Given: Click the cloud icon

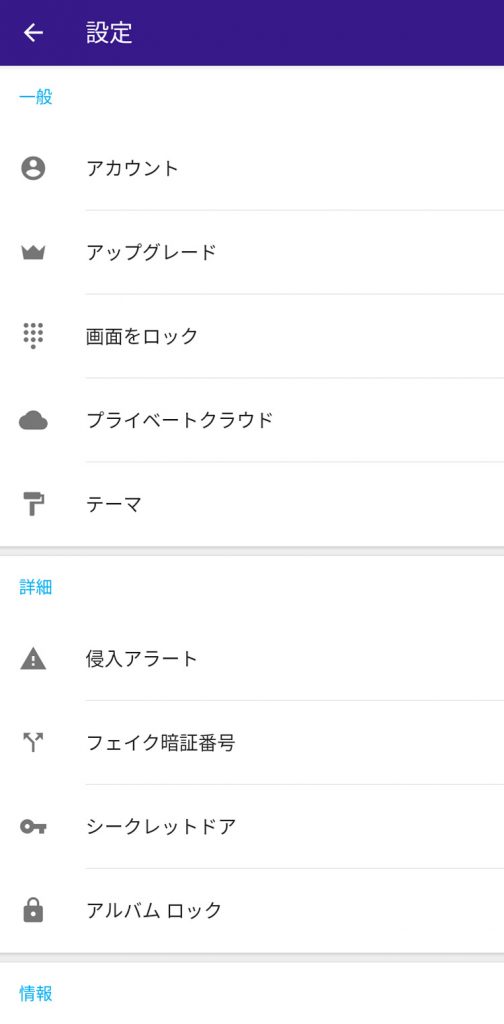Looking at the screenshot, I should [x=33, y=421].
